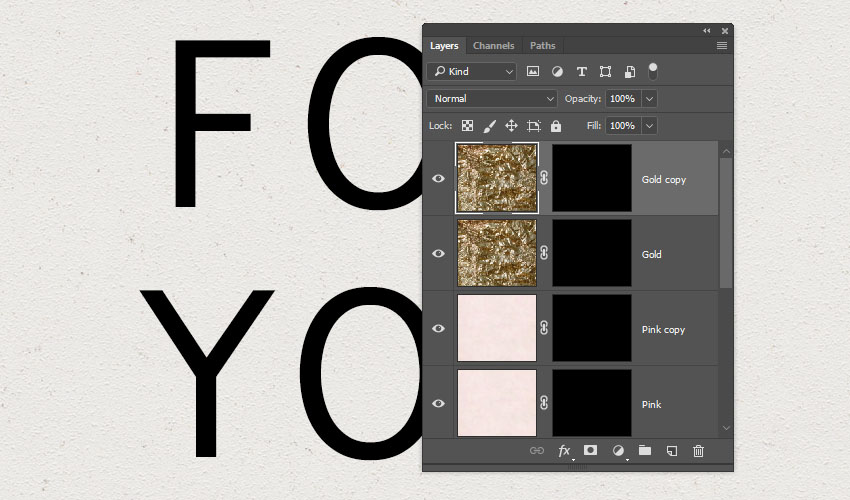Click the add layer mask icon
This screenshot has height=500, width=850.
(x=591, y=451)
